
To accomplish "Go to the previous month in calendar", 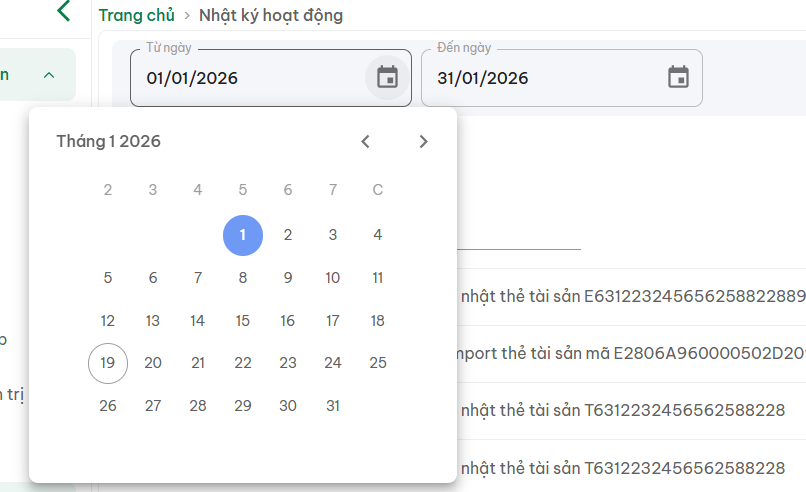I will pos(366,141).
